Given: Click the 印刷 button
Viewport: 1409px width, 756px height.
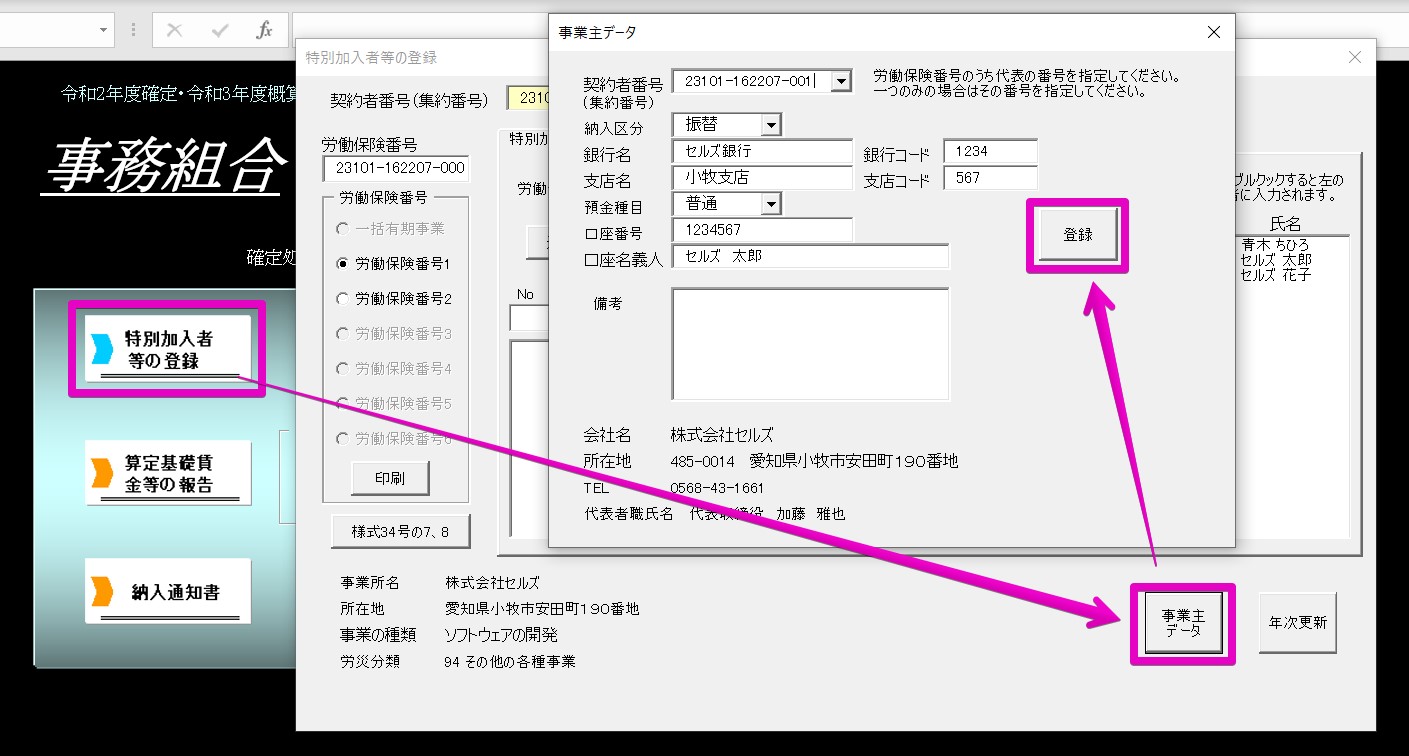Looking at the screenshot, I should [389, 478].
